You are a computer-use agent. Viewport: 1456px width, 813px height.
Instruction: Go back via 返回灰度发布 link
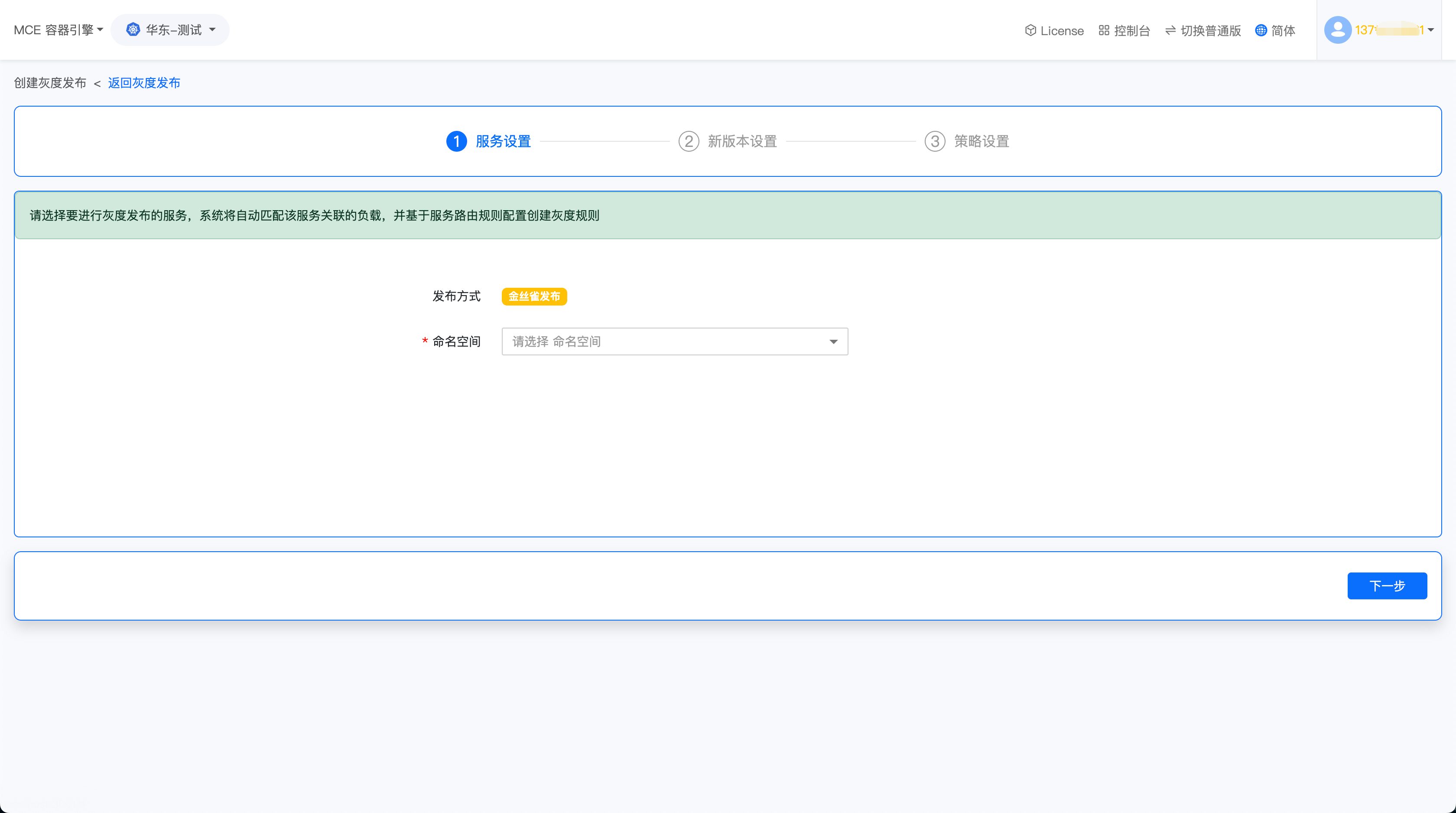click(x=144, y=83)
